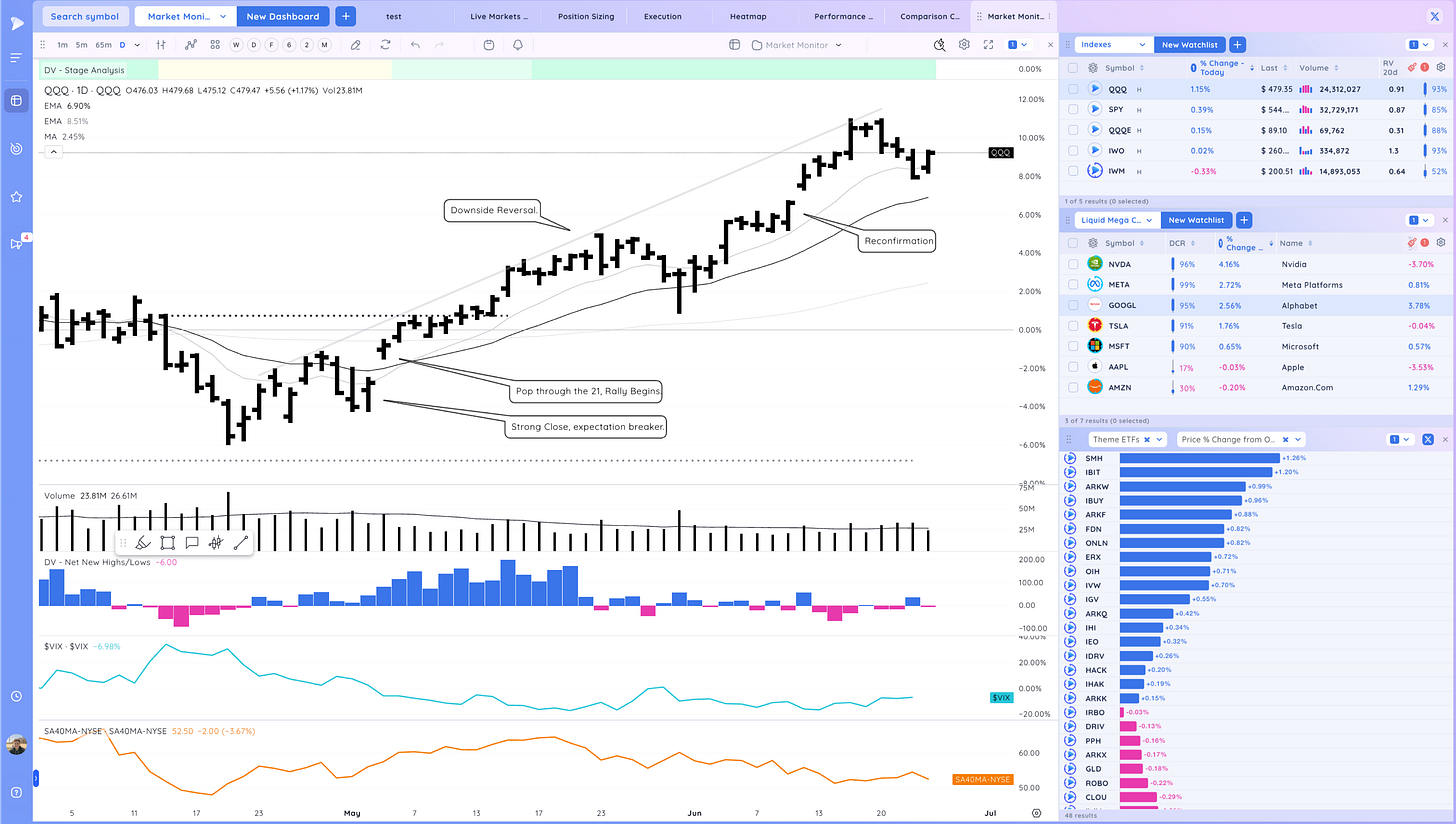
Task: Toggle chart fullscreen icon
Action: (988, 45)
